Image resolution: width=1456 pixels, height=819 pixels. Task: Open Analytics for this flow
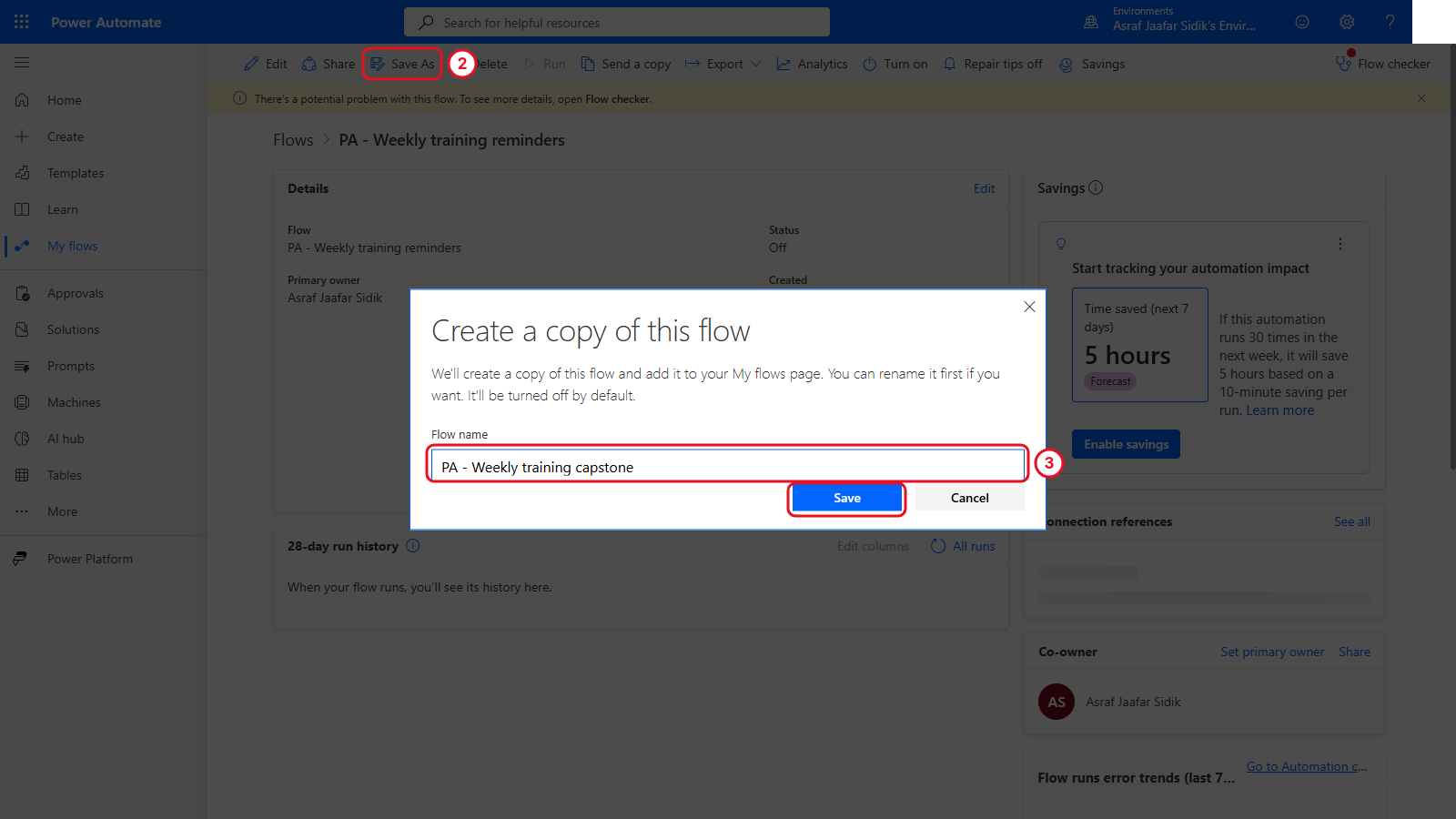812,64
